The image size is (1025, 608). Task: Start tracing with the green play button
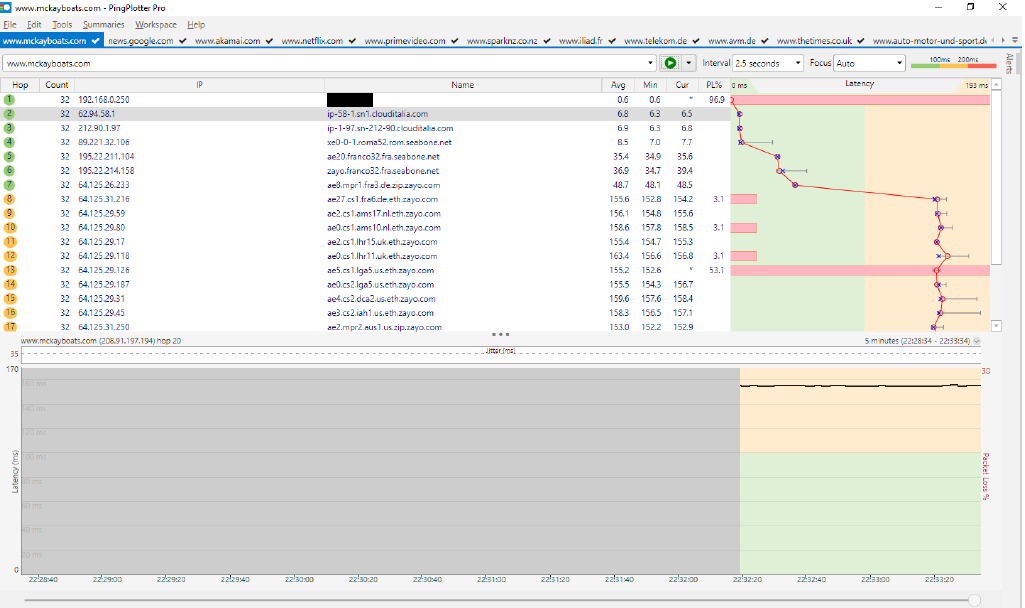[x=670, y=63]
